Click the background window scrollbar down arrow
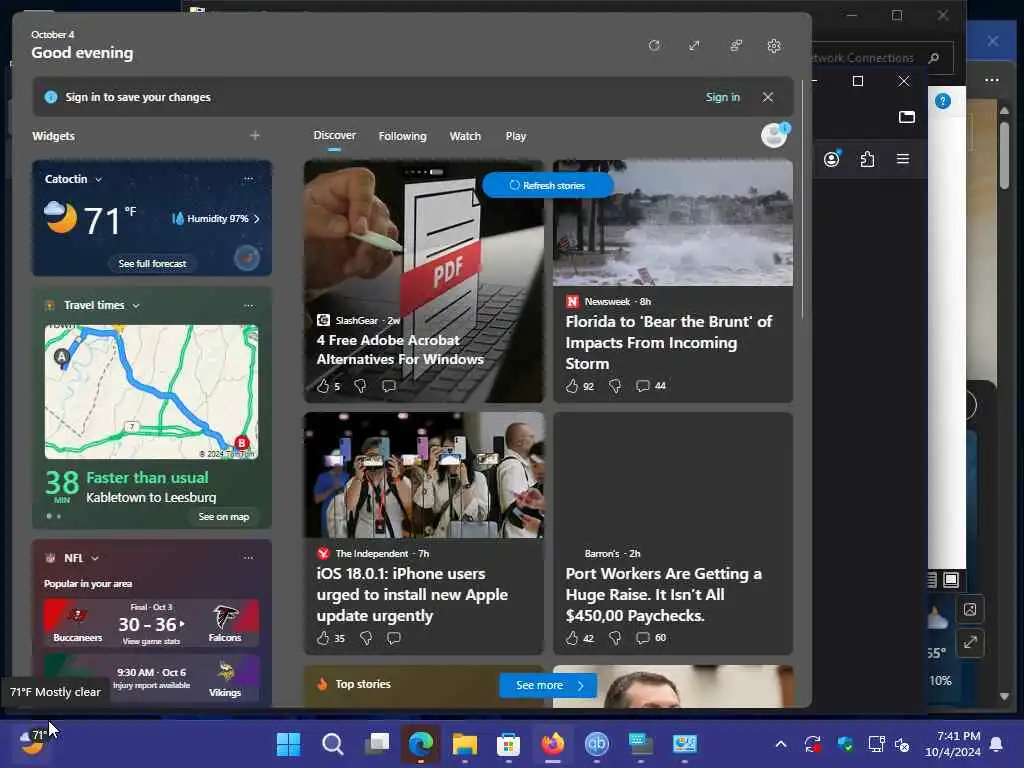Viewport: 1024px width, 768px height. coord(1004,696)
